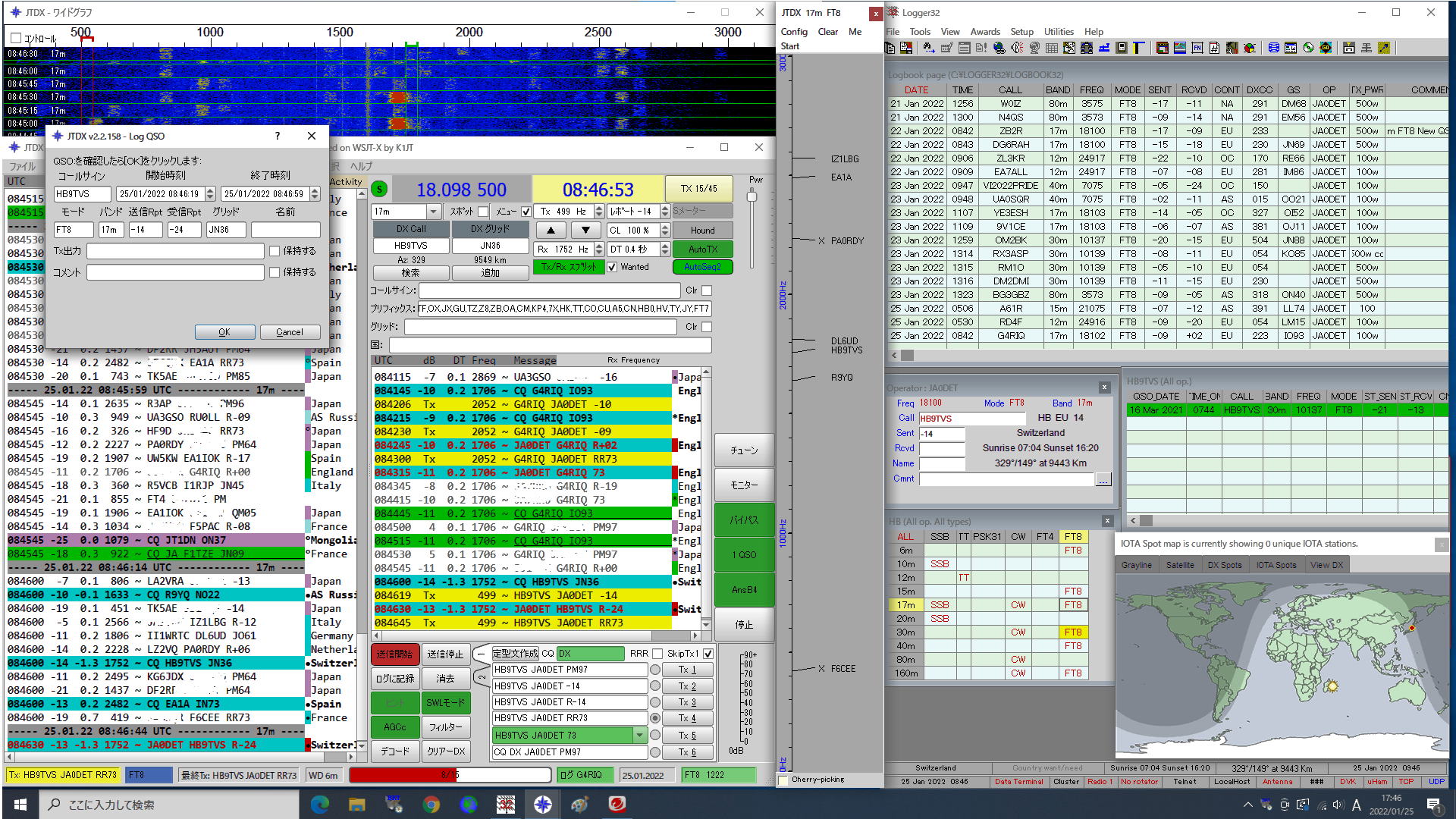The image size is (1456, 819).
Task: Click Cancel in the Log QSO dialog
Action: click(289, 332)
